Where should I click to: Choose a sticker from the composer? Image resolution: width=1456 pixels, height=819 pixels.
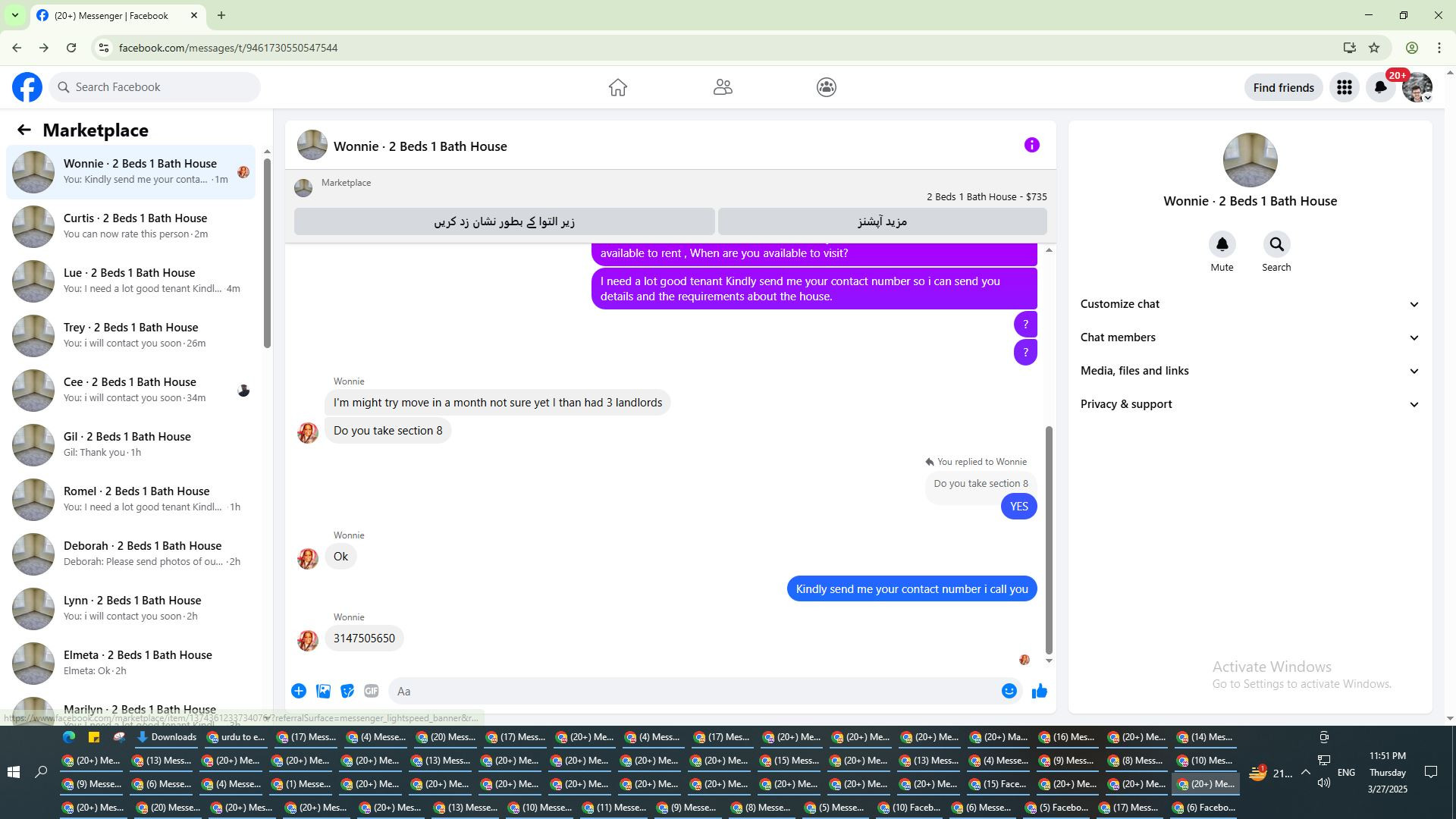tap(347, 691)
